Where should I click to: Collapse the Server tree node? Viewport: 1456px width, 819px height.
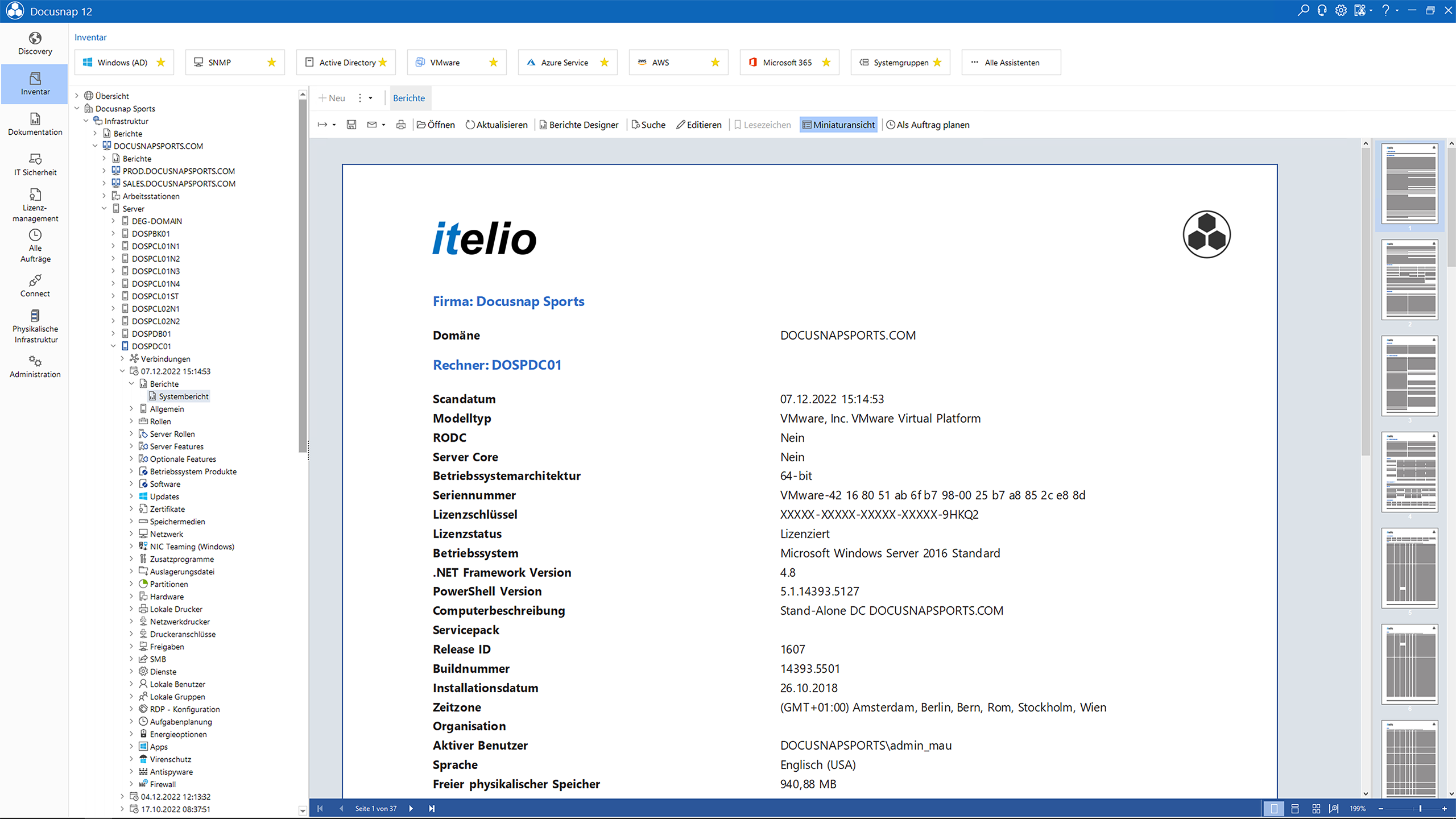(x=104, y=208)
